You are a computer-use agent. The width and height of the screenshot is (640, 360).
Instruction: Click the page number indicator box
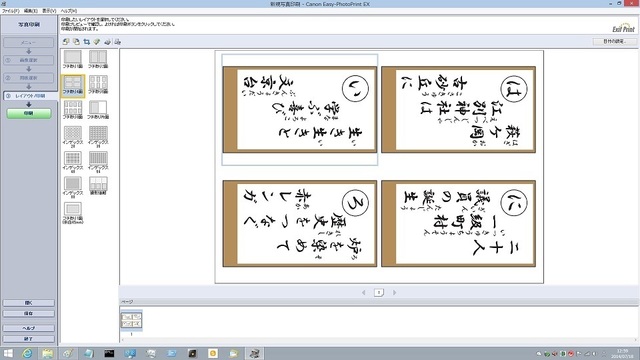(x=379, y=293)
